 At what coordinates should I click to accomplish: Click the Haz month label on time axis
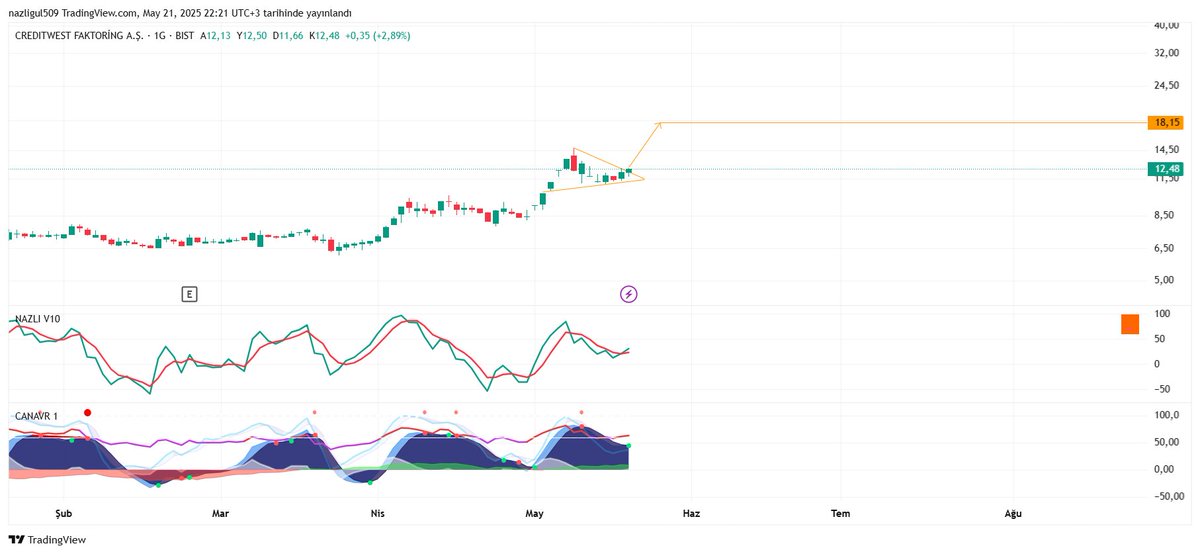click(691, 514)
